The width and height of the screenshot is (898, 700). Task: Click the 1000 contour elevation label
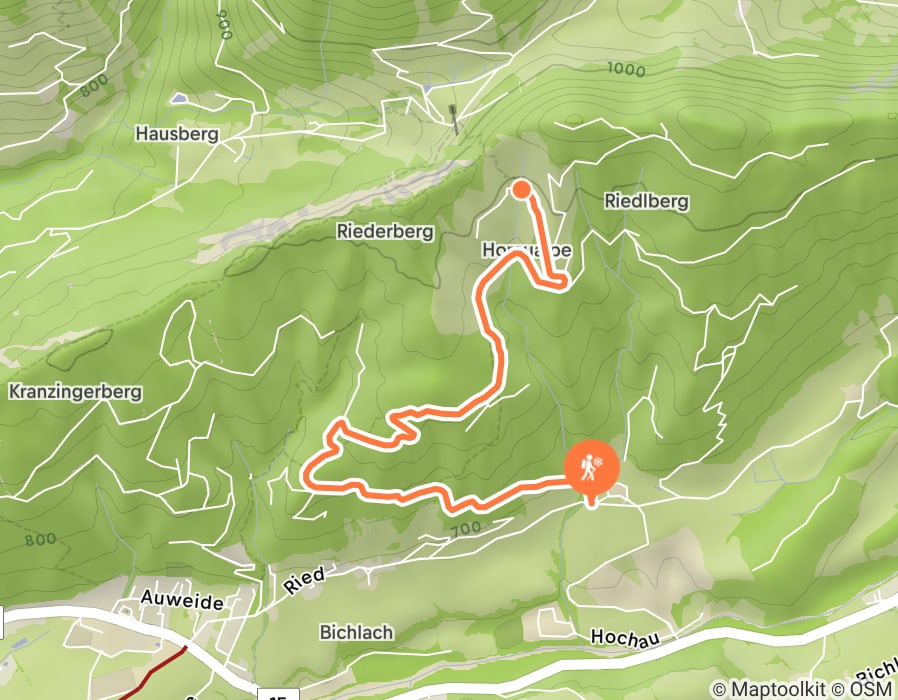(626, 69)
